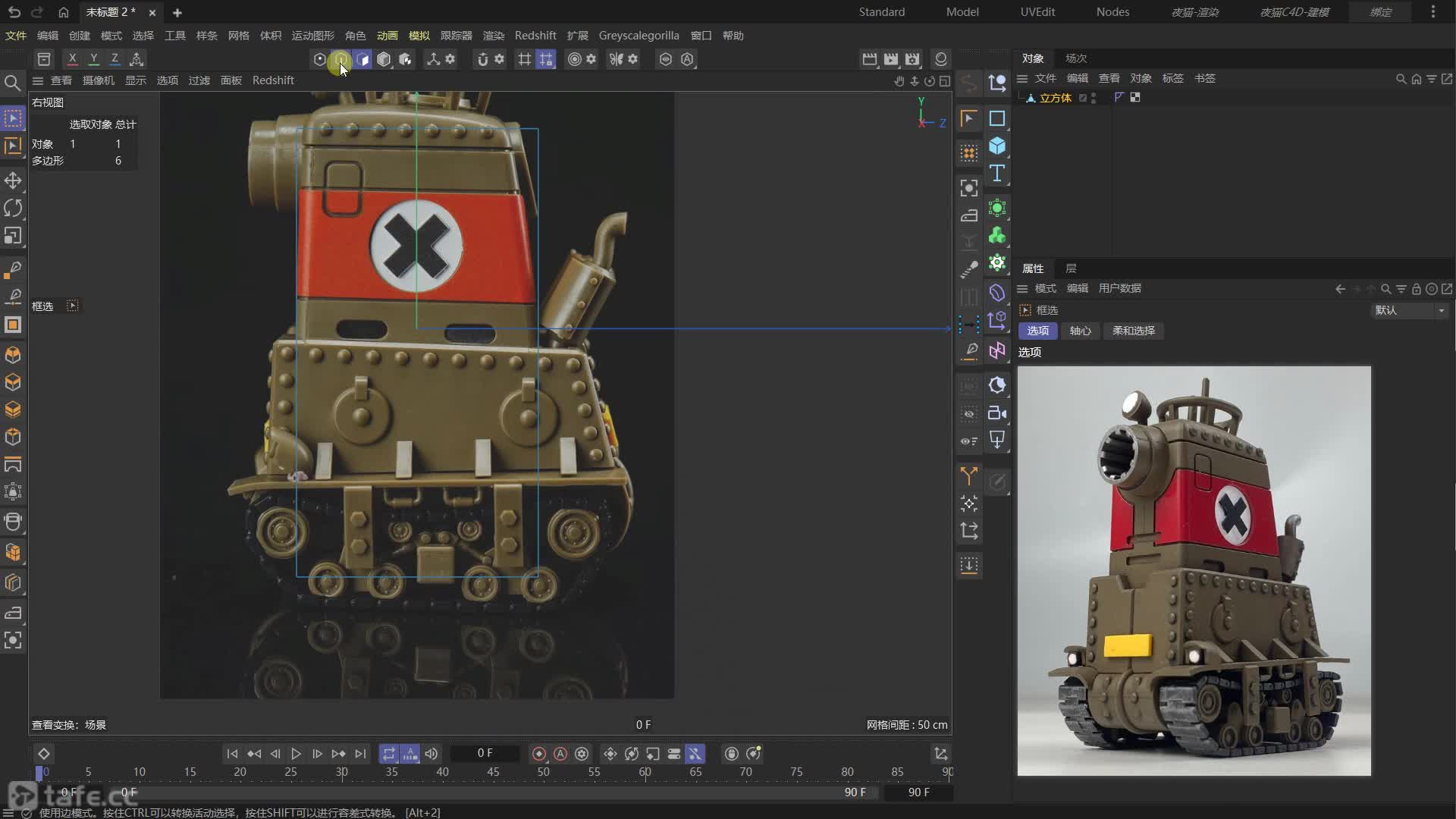The height and width of the screenshot is (819, 1456).
Task: Click the play forward button
Action: tap(297, 754)
